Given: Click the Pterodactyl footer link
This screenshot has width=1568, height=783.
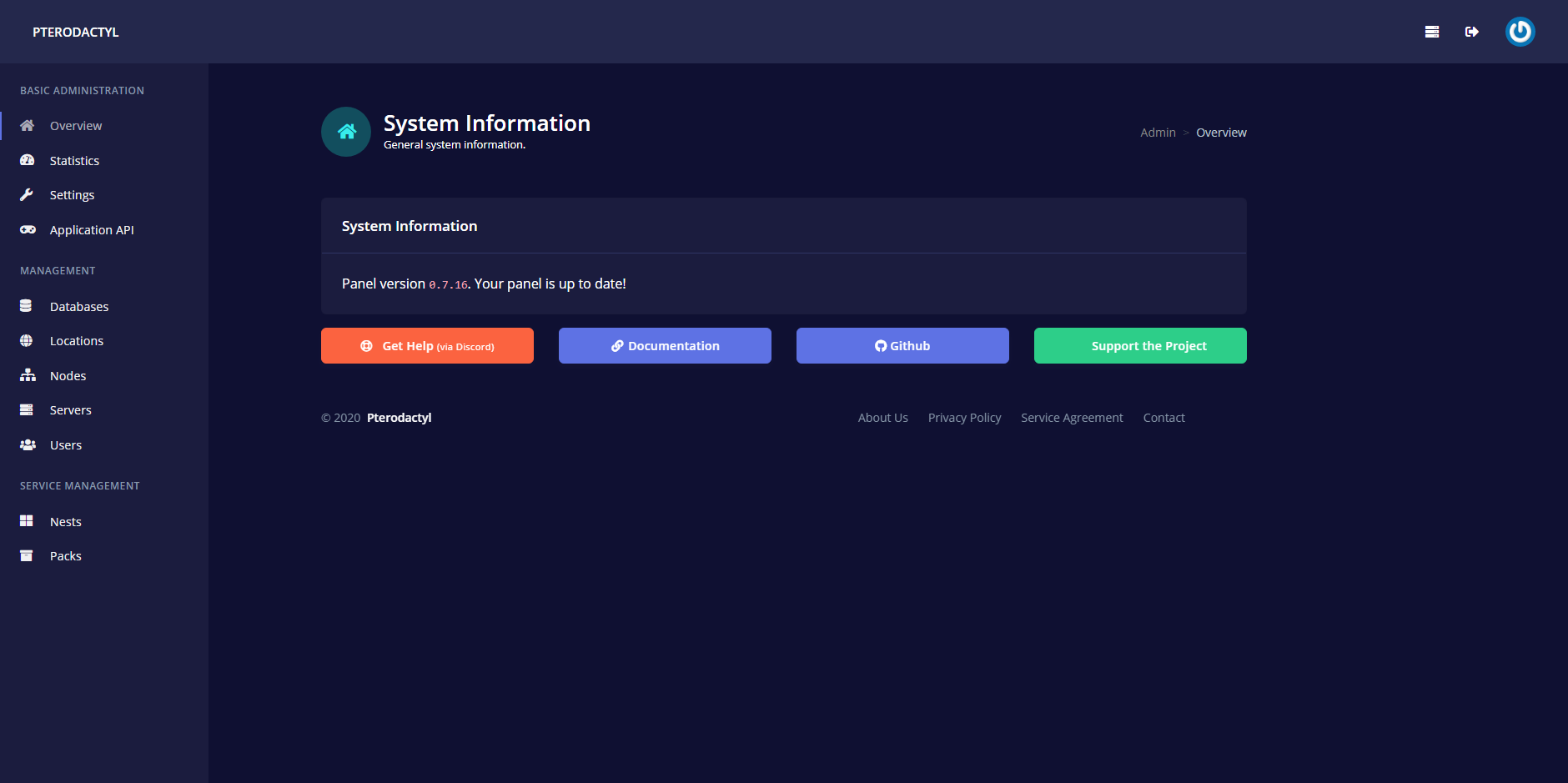Looking at the screenshot, I should (x=399, y=418).
